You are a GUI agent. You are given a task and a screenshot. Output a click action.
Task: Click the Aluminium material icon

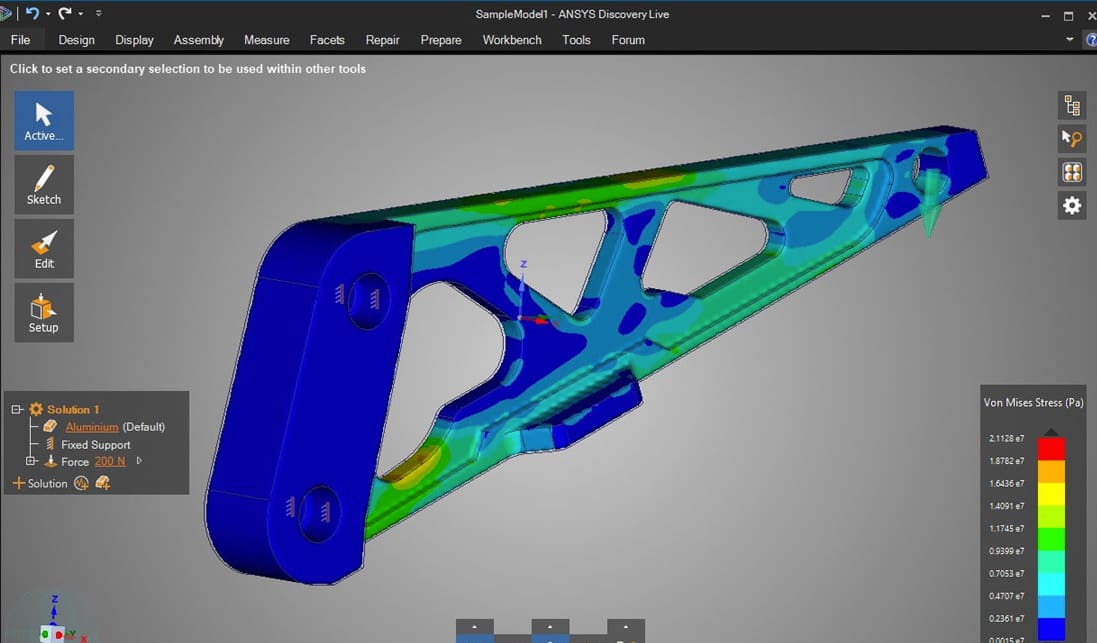coord(50,426)
